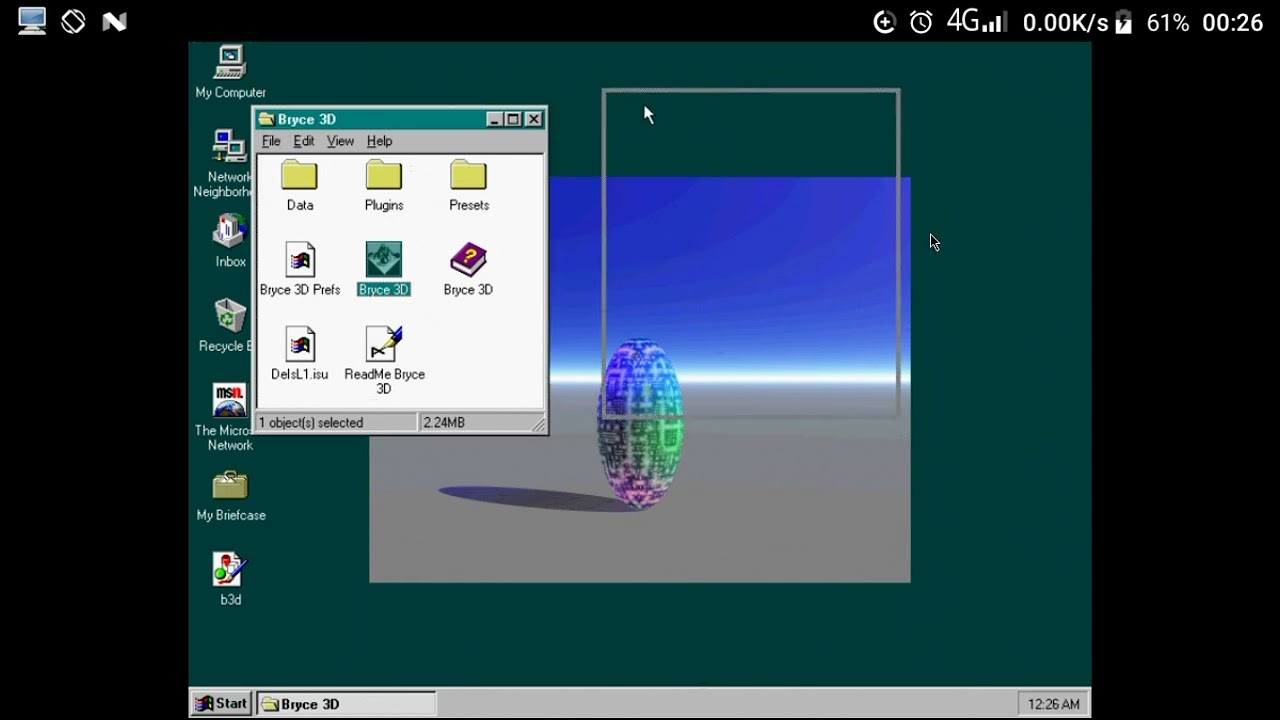The image size is (1280, 720).
Task: Click the Start button
Action: coord(222,704)
